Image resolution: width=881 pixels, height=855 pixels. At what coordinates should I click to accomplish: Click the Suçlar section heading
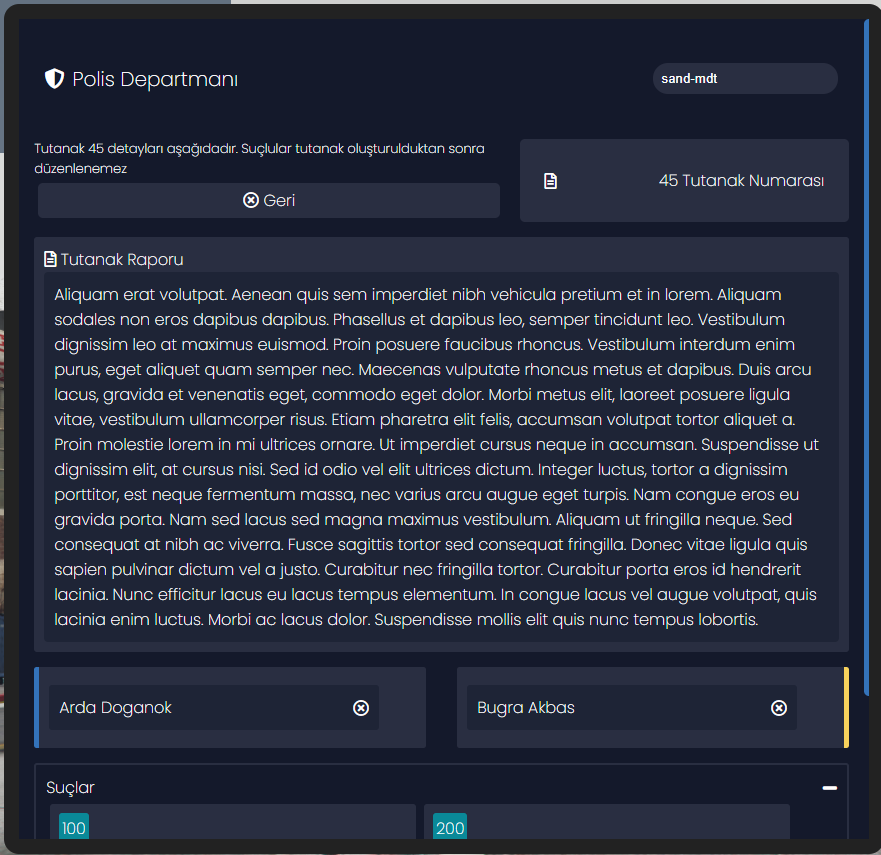(70, 788)
